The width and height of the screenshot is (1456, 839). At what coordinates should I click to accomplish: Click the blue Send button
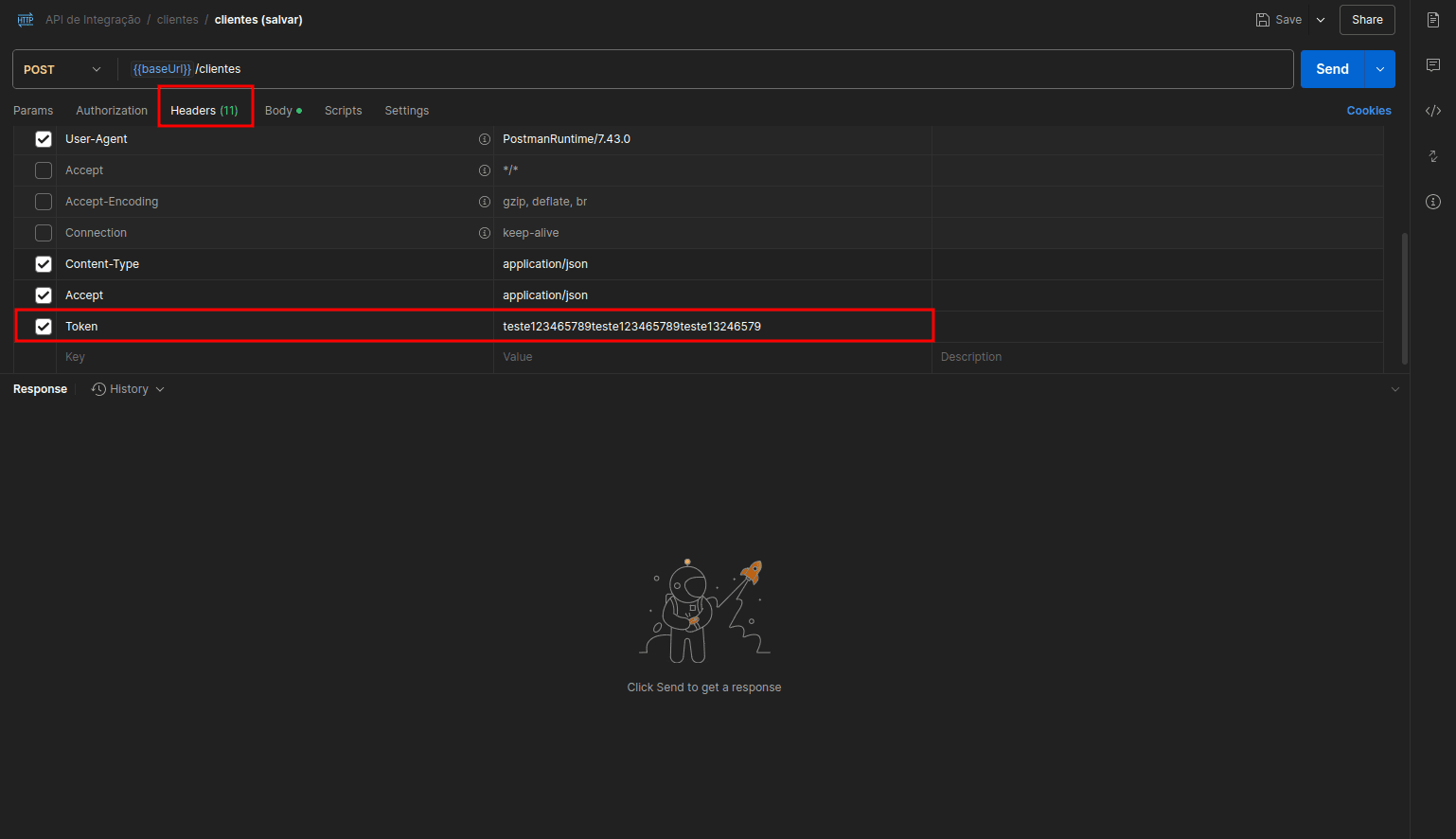coord(1332,69)
